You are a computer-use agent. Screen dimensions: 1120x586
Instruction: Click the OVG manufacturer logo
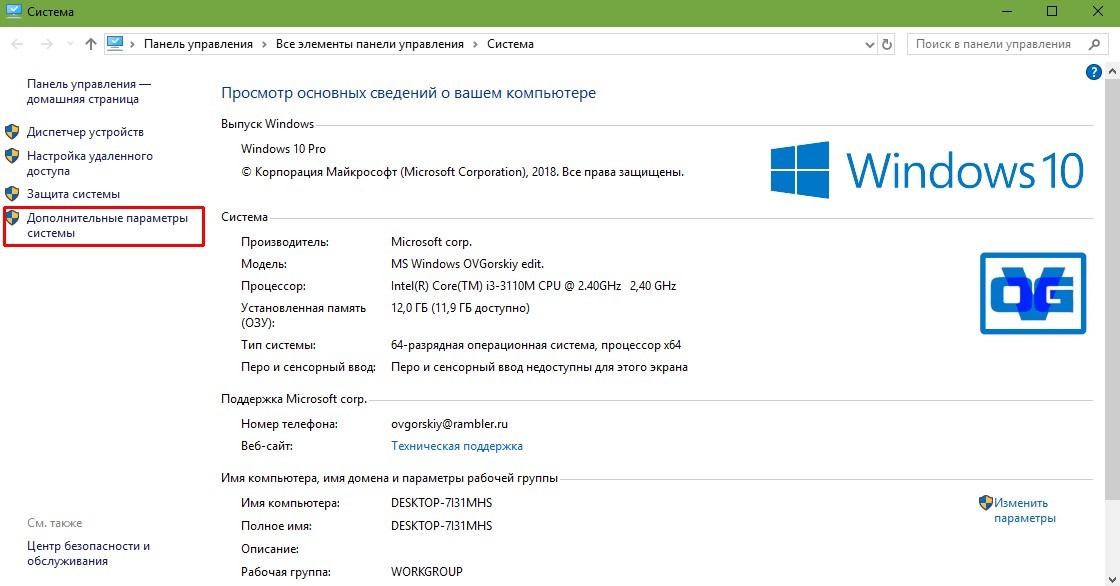[x=1033, y=293]
